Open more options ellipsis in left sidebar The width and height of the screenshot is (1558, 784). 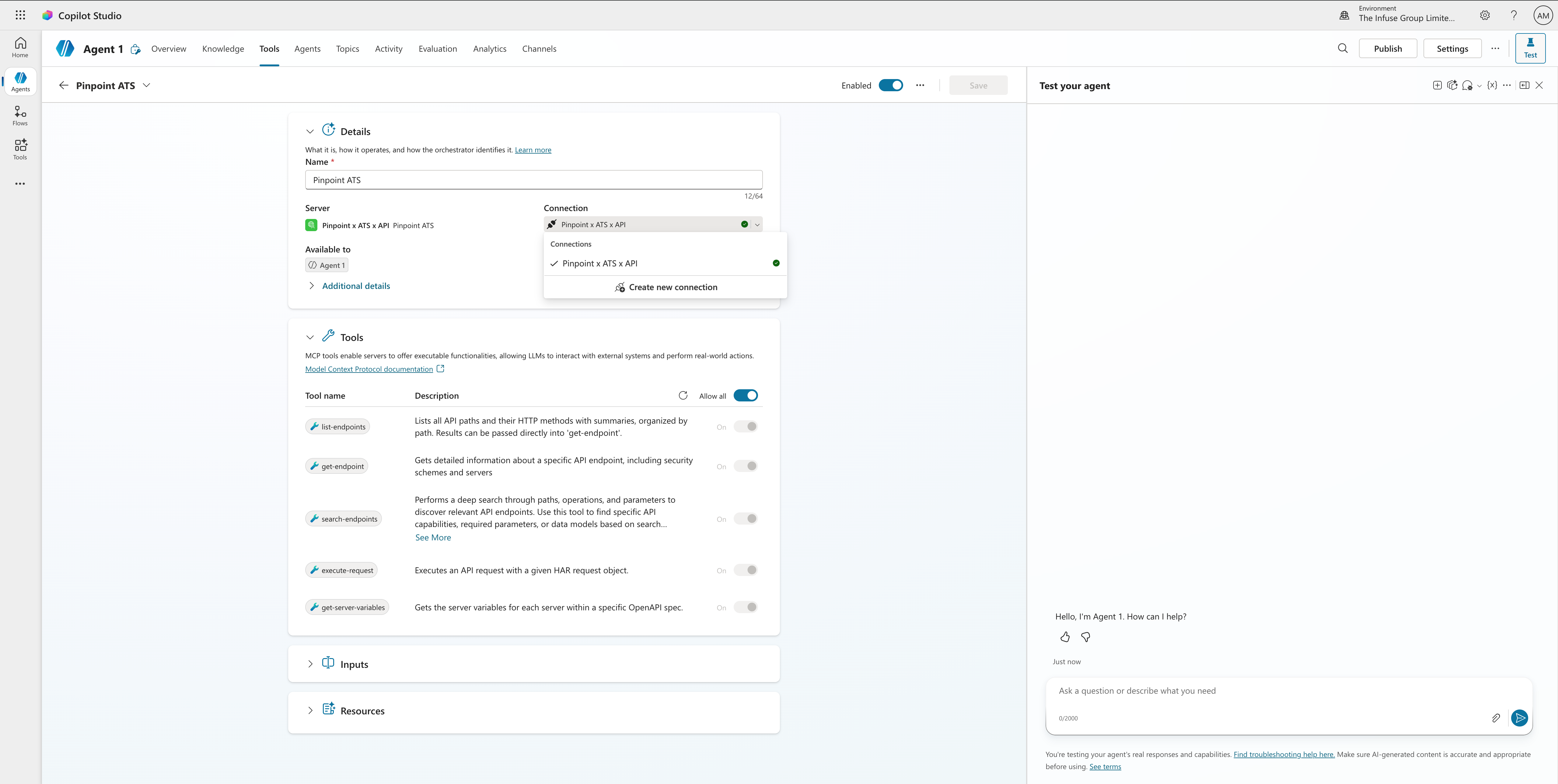(x=20, y=184)
